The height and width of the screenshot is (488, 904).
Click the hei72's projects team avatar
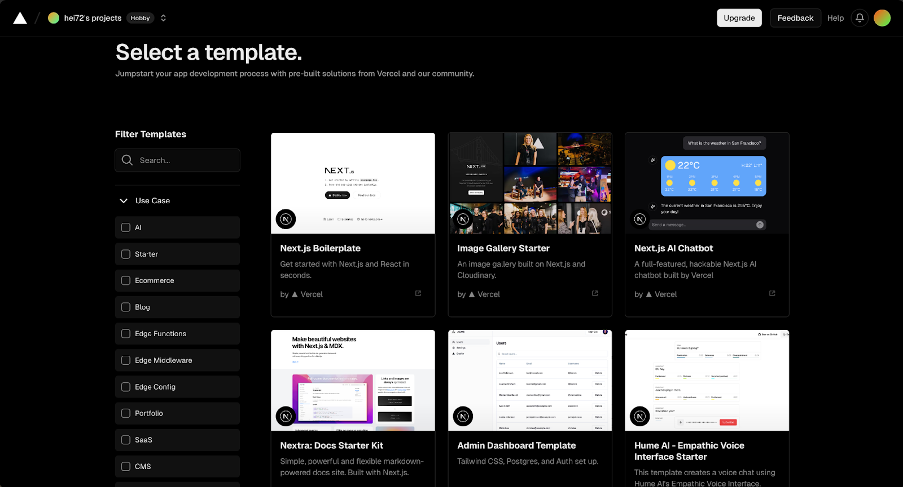(x=54, y=18)
